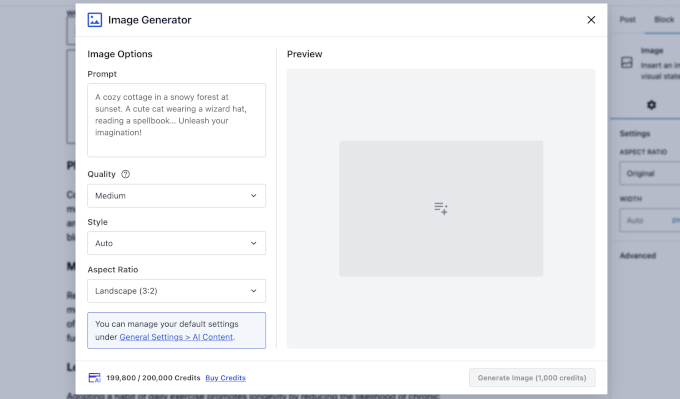Open the Quality help question-mark icon
The width and height of the screenshot is (680, 399).
(125, 174)
